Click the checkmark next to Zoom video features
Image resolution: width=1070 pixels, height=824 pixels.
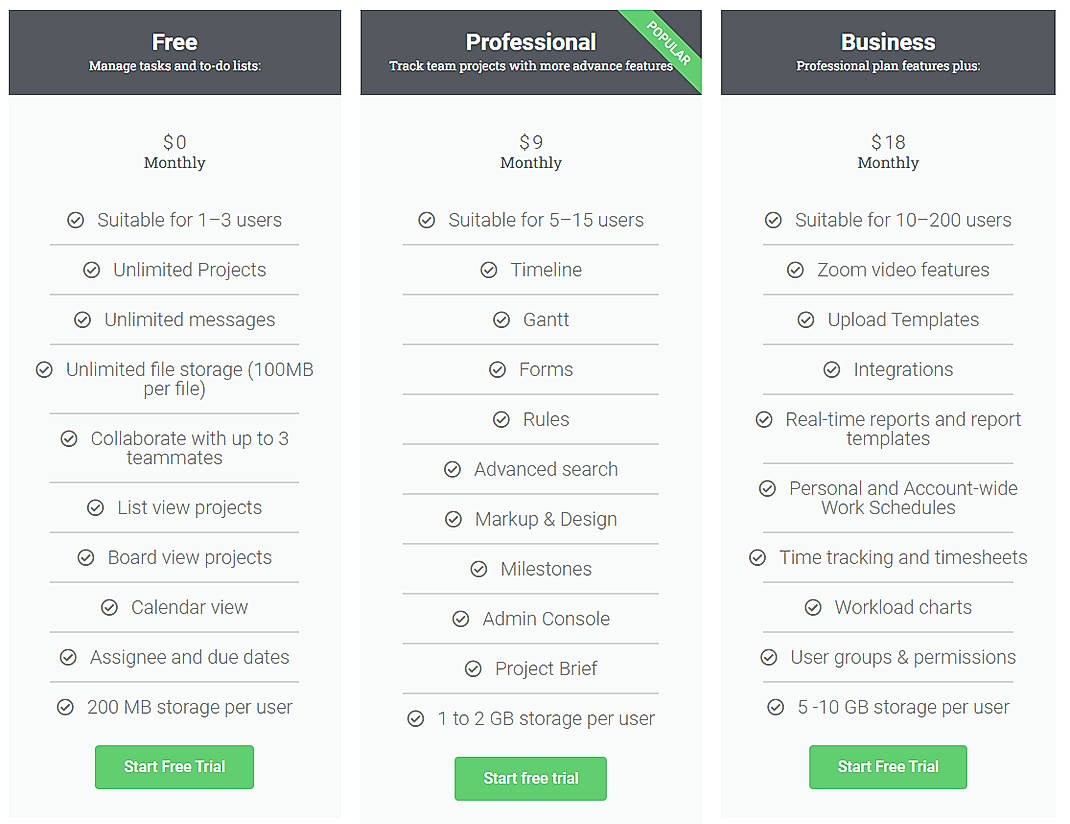pos(795,270)
